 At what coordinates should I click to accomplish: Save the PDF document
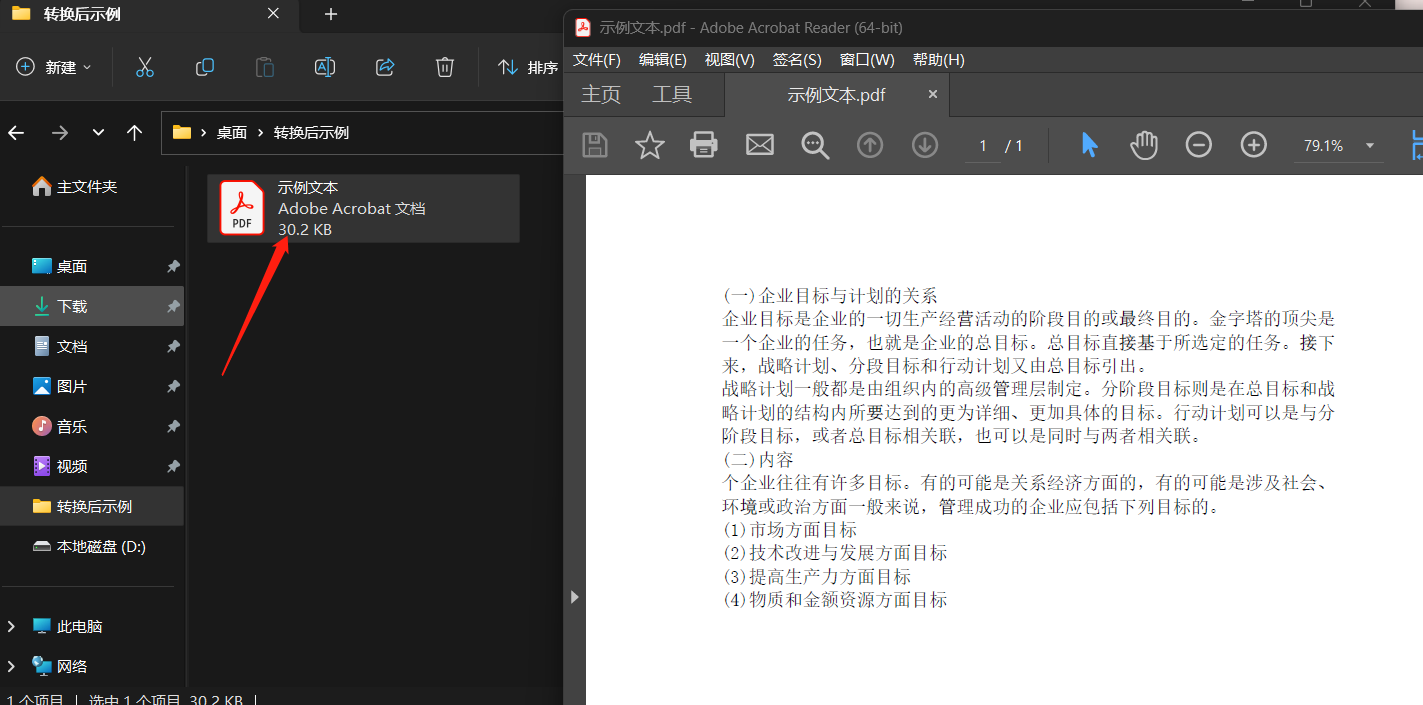pos(594,145)
